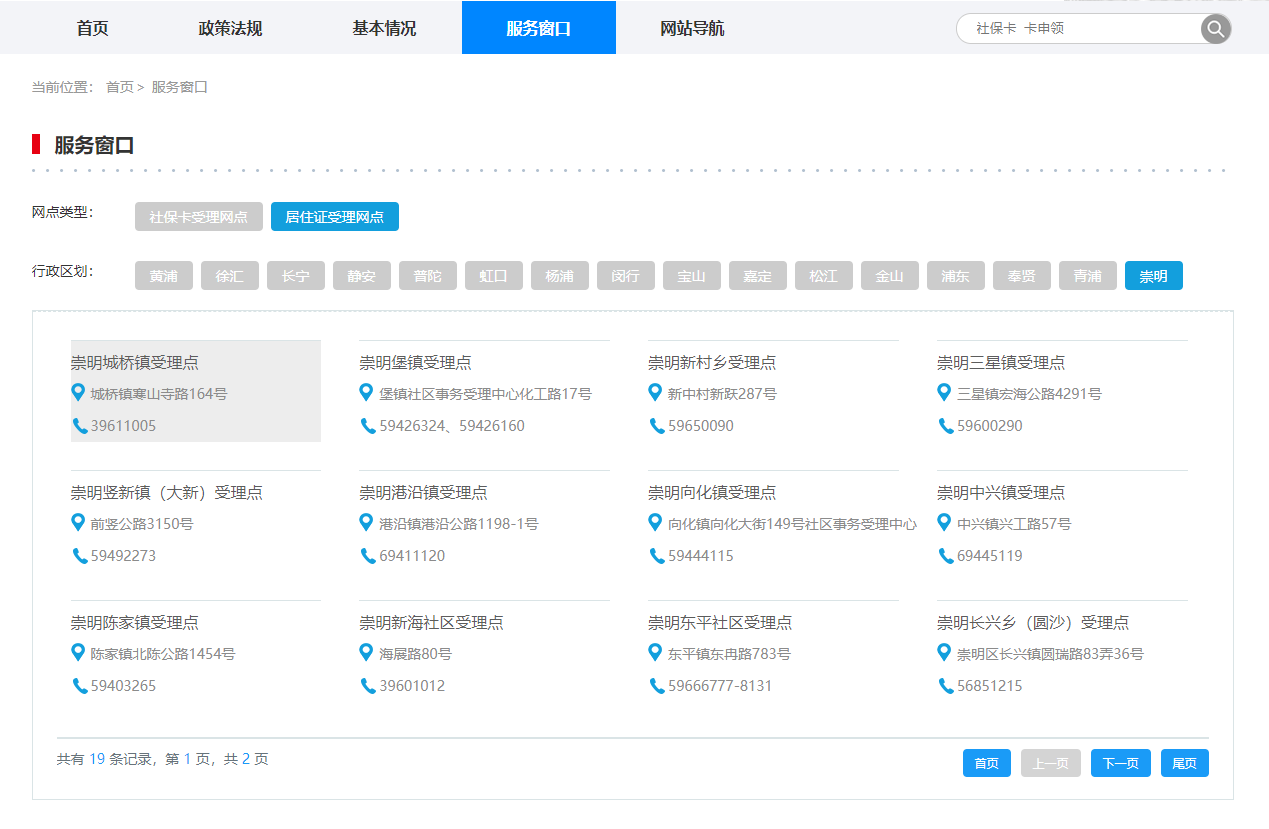The width and height of the screenshot is (1269, 829).
Task: Click location pin for 海晨路80号
Action: tap(367, 653)
